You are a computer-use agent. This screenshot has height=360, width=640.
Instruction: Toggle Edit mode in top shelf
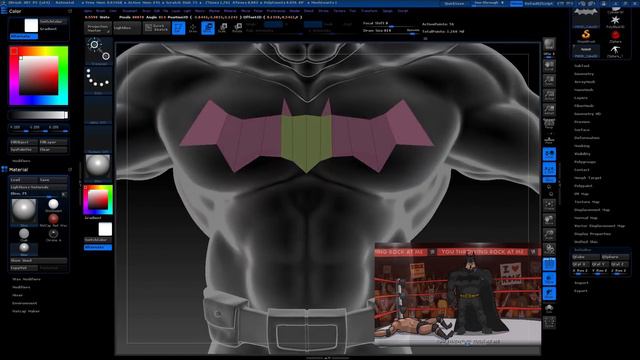coord(178,28)
